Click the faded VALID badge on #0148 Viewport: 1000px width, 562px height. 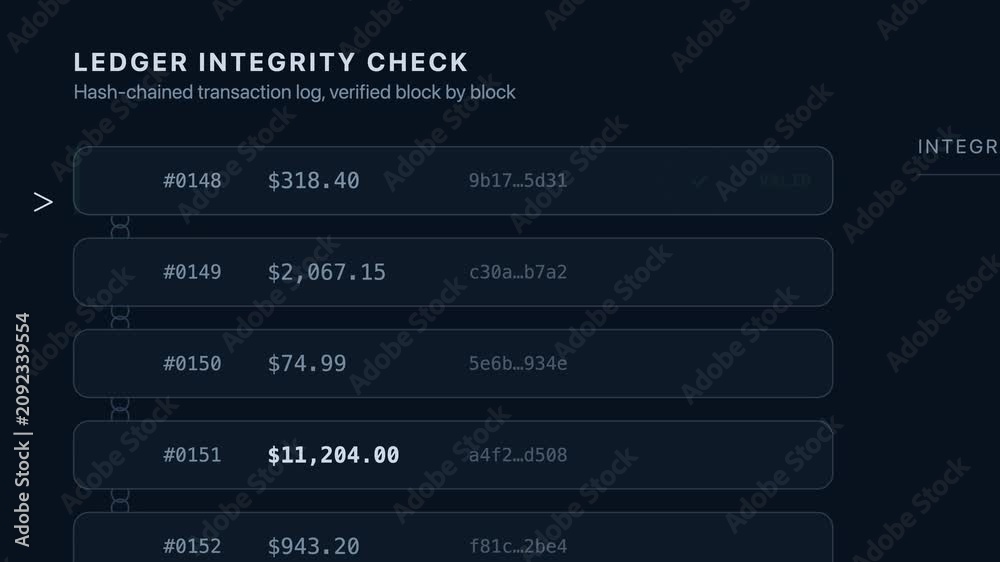786,181
